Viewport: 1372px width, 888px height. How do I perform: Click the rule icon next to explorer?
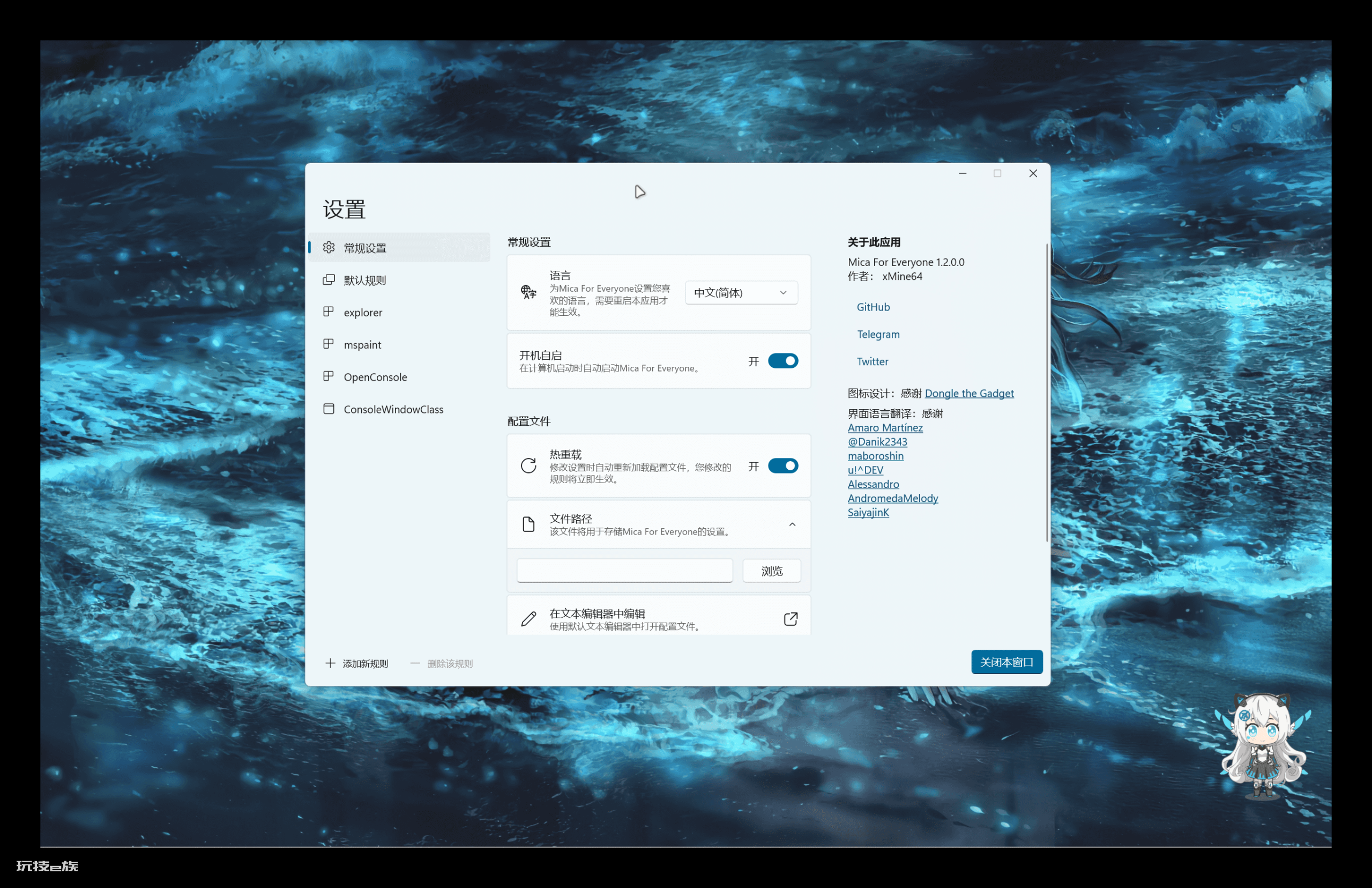pos(329,312)
